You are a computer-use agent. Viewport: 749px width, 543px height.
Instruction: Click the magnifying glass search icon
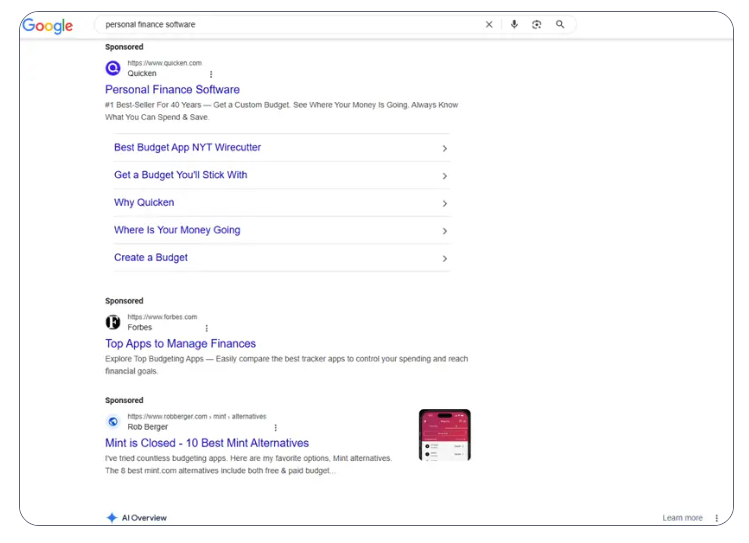pos(560,24)
